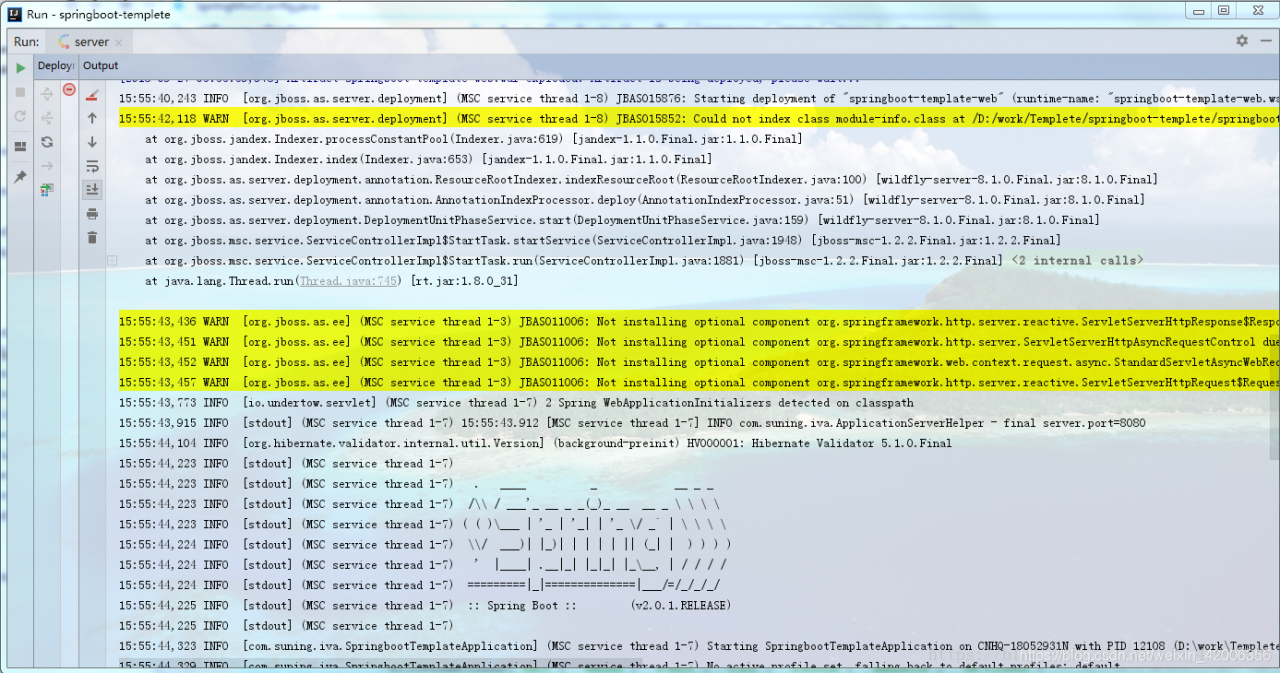
Task: Expand the folded internal calls gutter marker
Action: (112, 261)
